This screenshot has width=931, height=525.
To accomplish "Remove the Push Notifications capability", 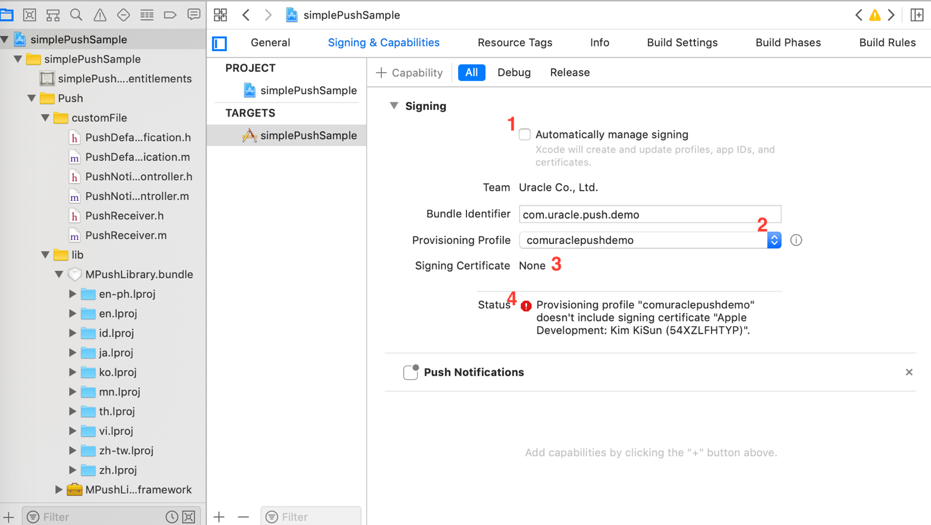I will point(909,372).
